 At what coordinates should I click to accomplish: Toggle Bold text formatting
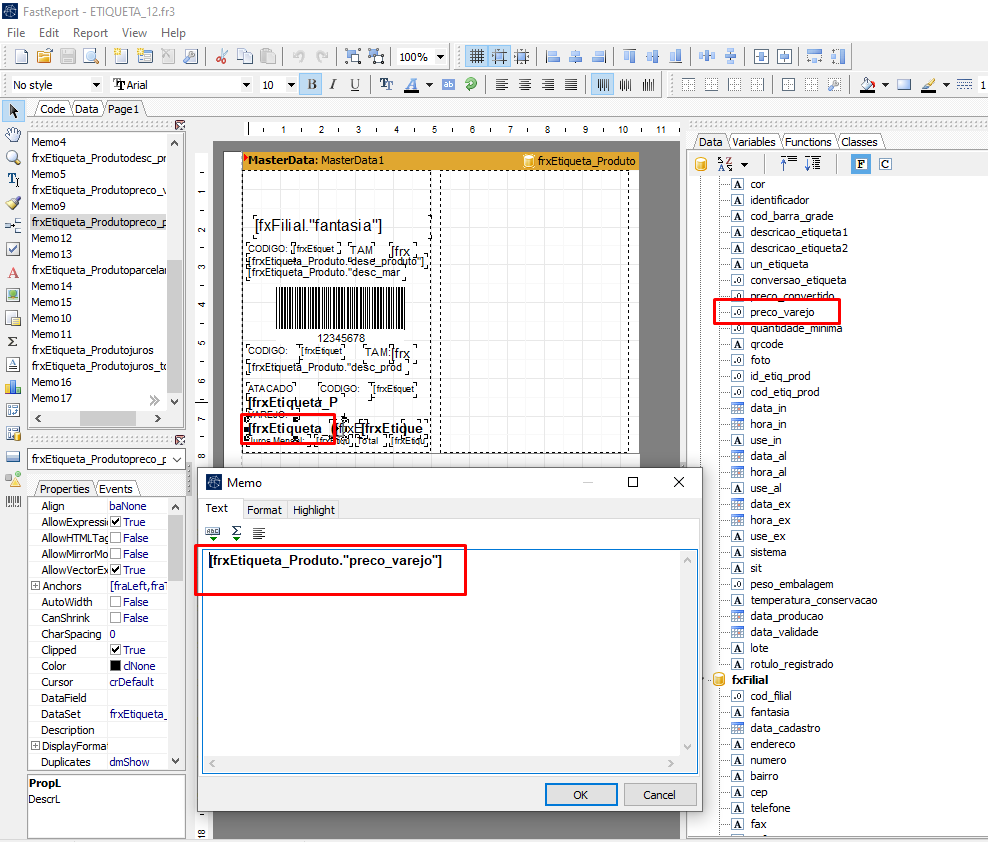click(312, 85)
